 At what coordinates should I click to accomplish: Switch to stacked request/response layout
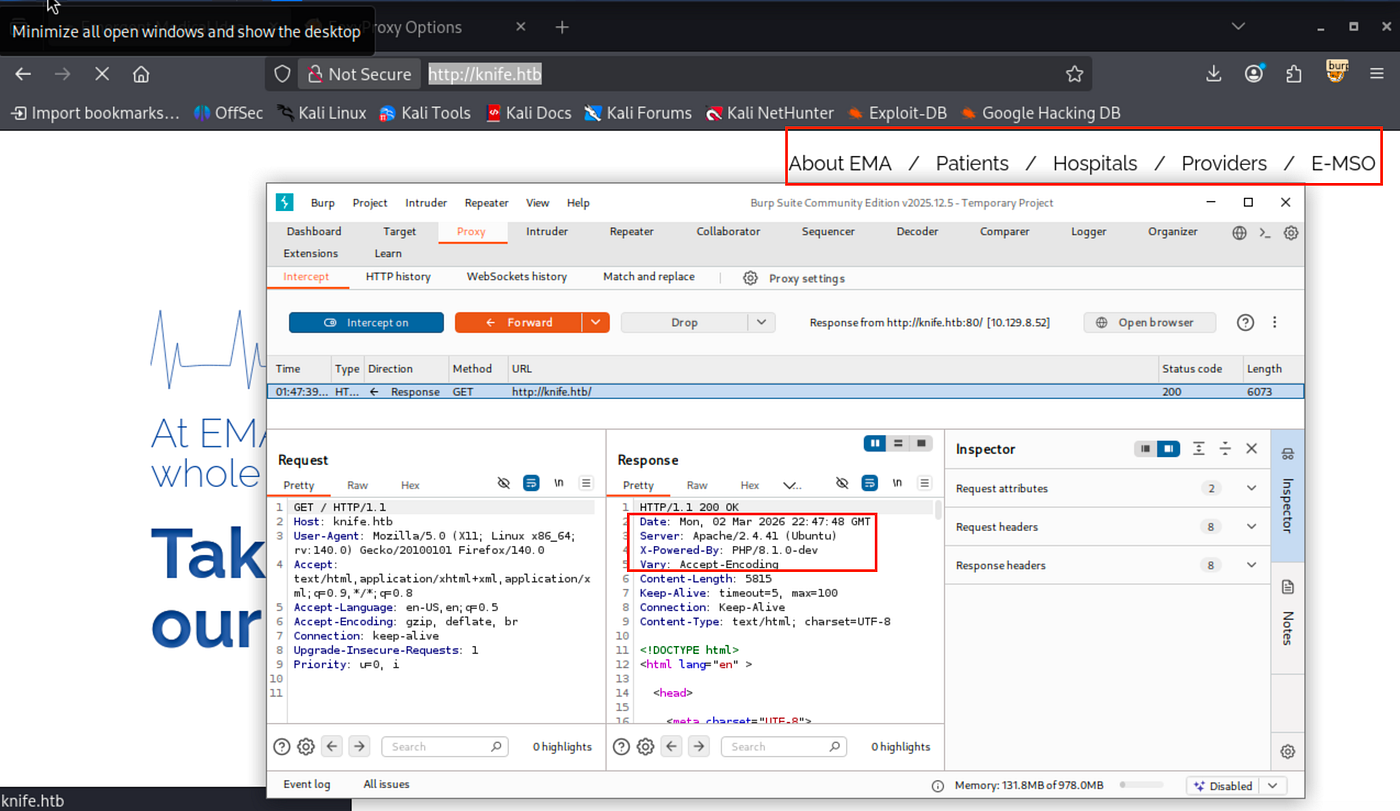(898, 443)
